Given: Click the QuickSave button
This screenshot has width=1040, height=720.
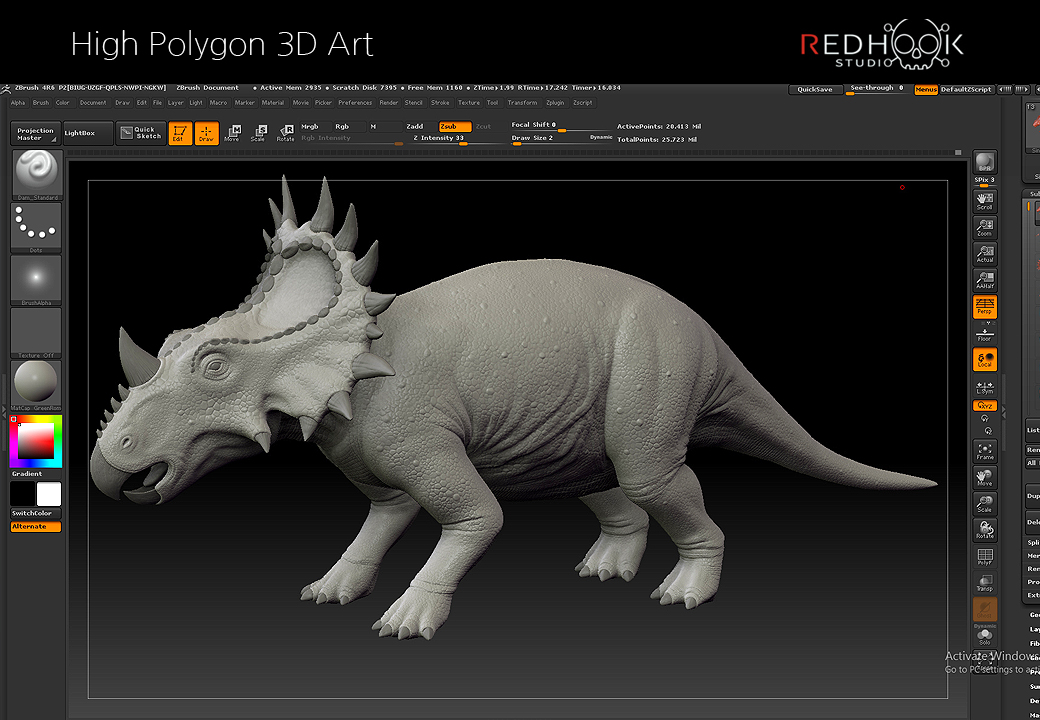Looking at the screenshot, I should (815, 90).
